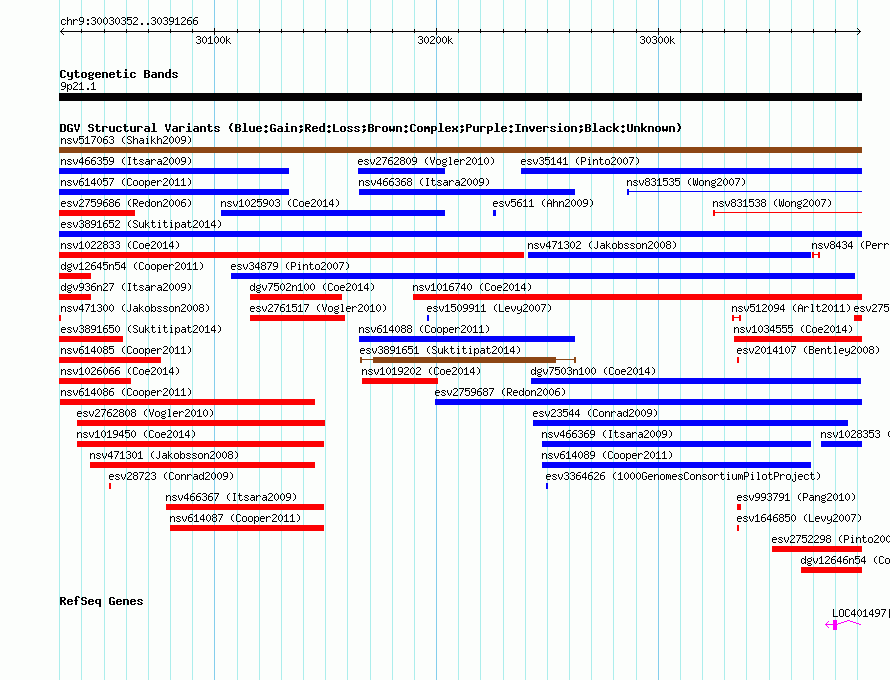Screen dimensions: 890x680
Task: Open esv3364626 (1000GenomesConsortiumPilotProject) variant
Action: pyautogui.click(x=683, y=476)
